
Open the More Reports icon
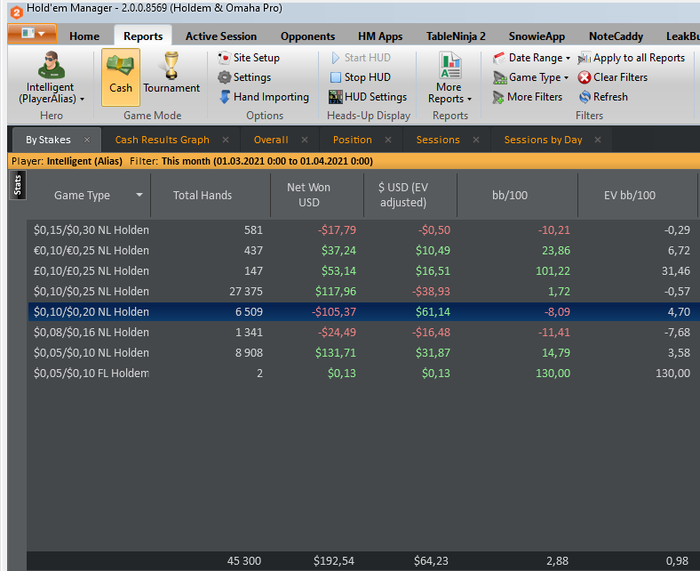[x=450, y=65]
